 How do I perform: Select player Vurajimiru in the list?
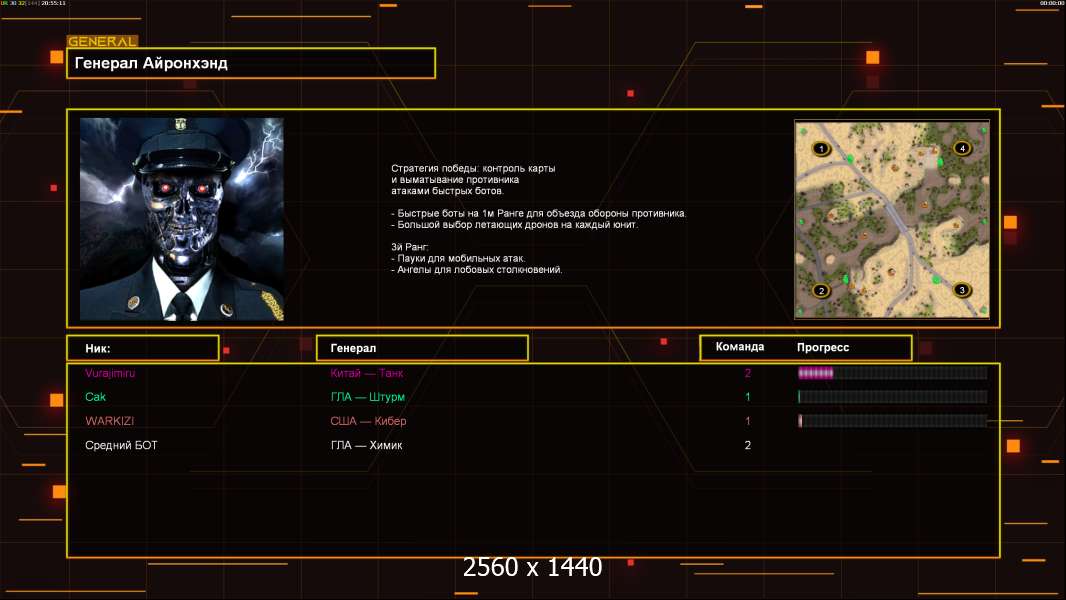[110, 373]
